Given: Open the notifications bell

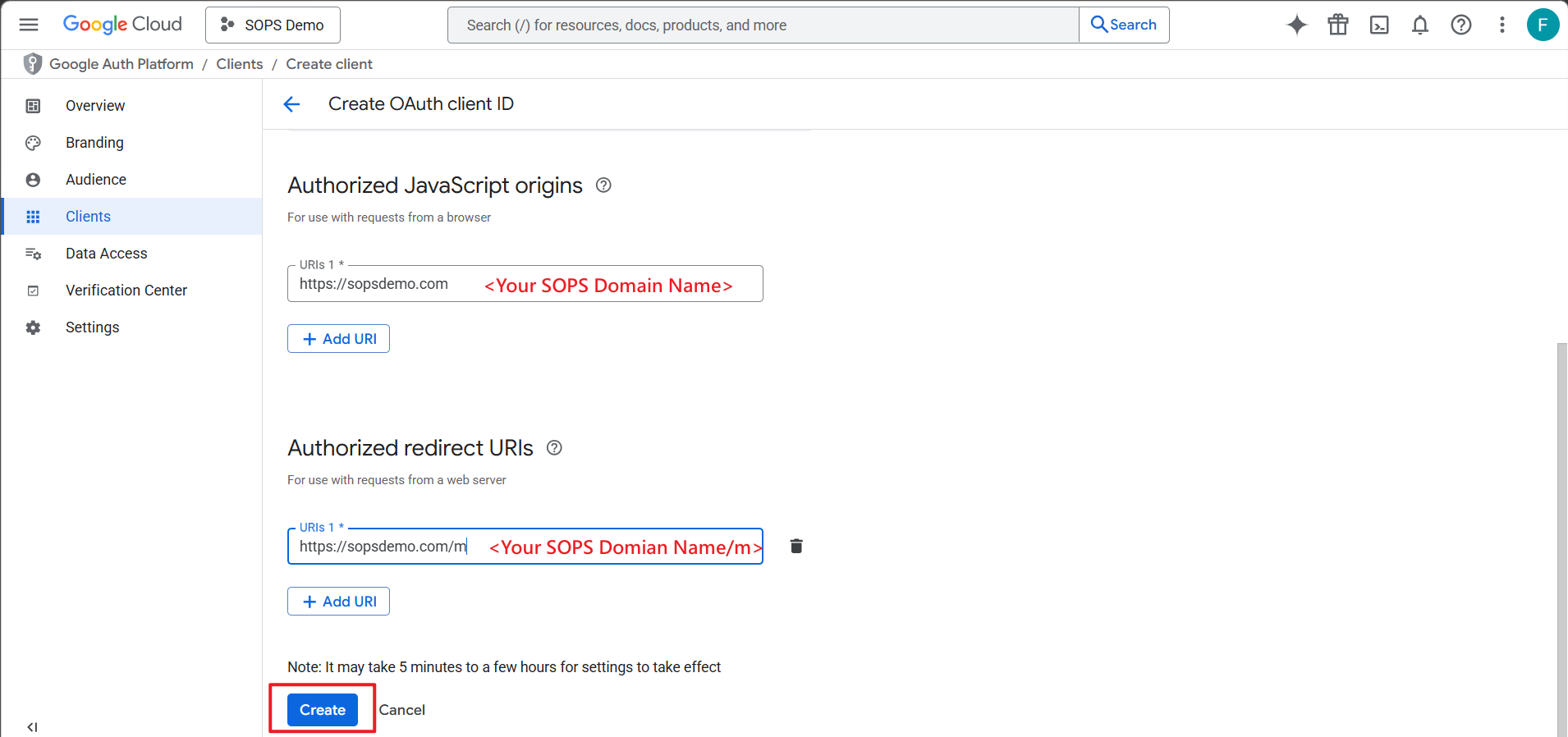Looking at the screenshot, I should (x=1419, y=25).
